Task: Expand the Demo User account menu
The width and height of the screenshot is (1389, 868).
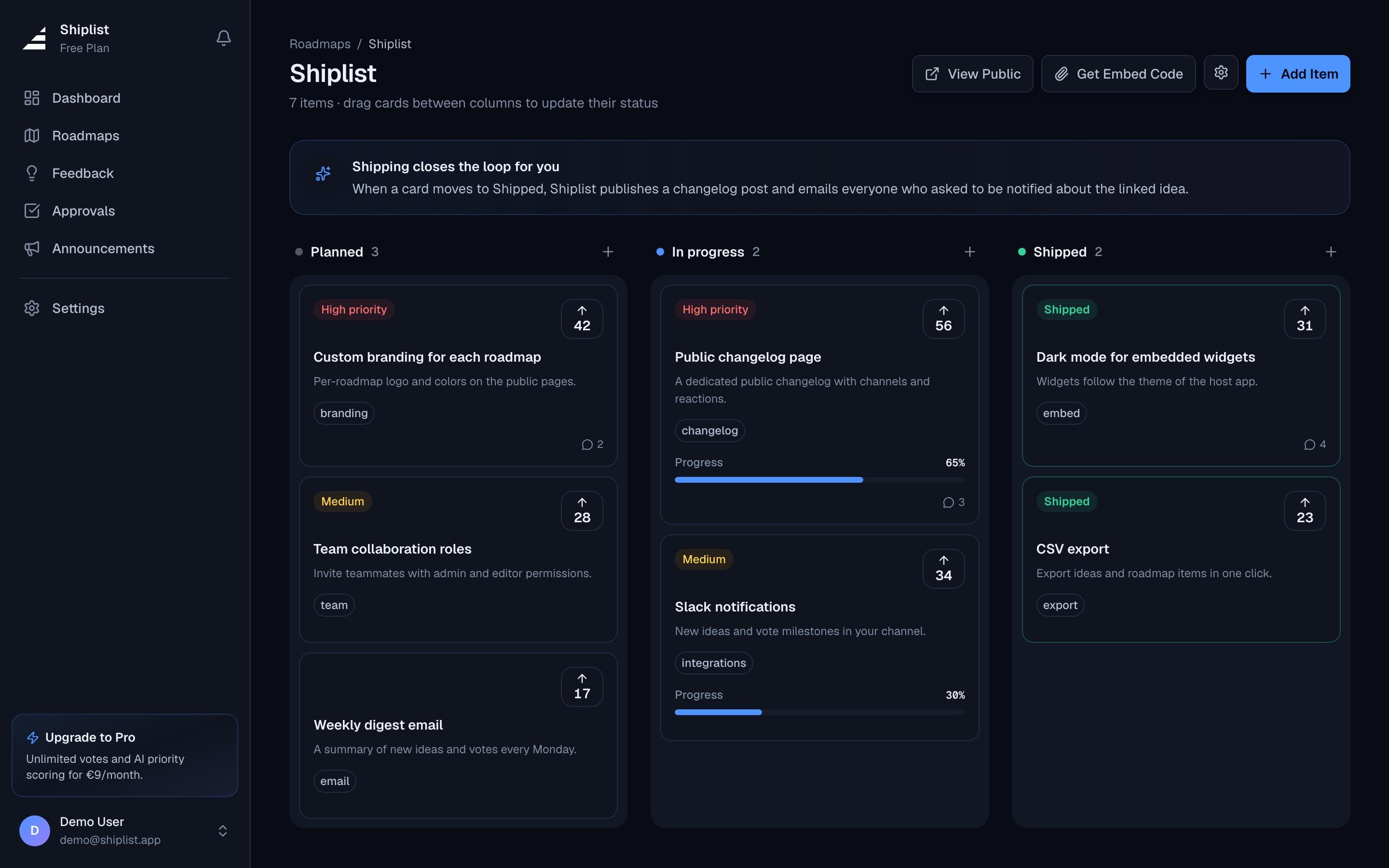Action: (x=223, y=831)
